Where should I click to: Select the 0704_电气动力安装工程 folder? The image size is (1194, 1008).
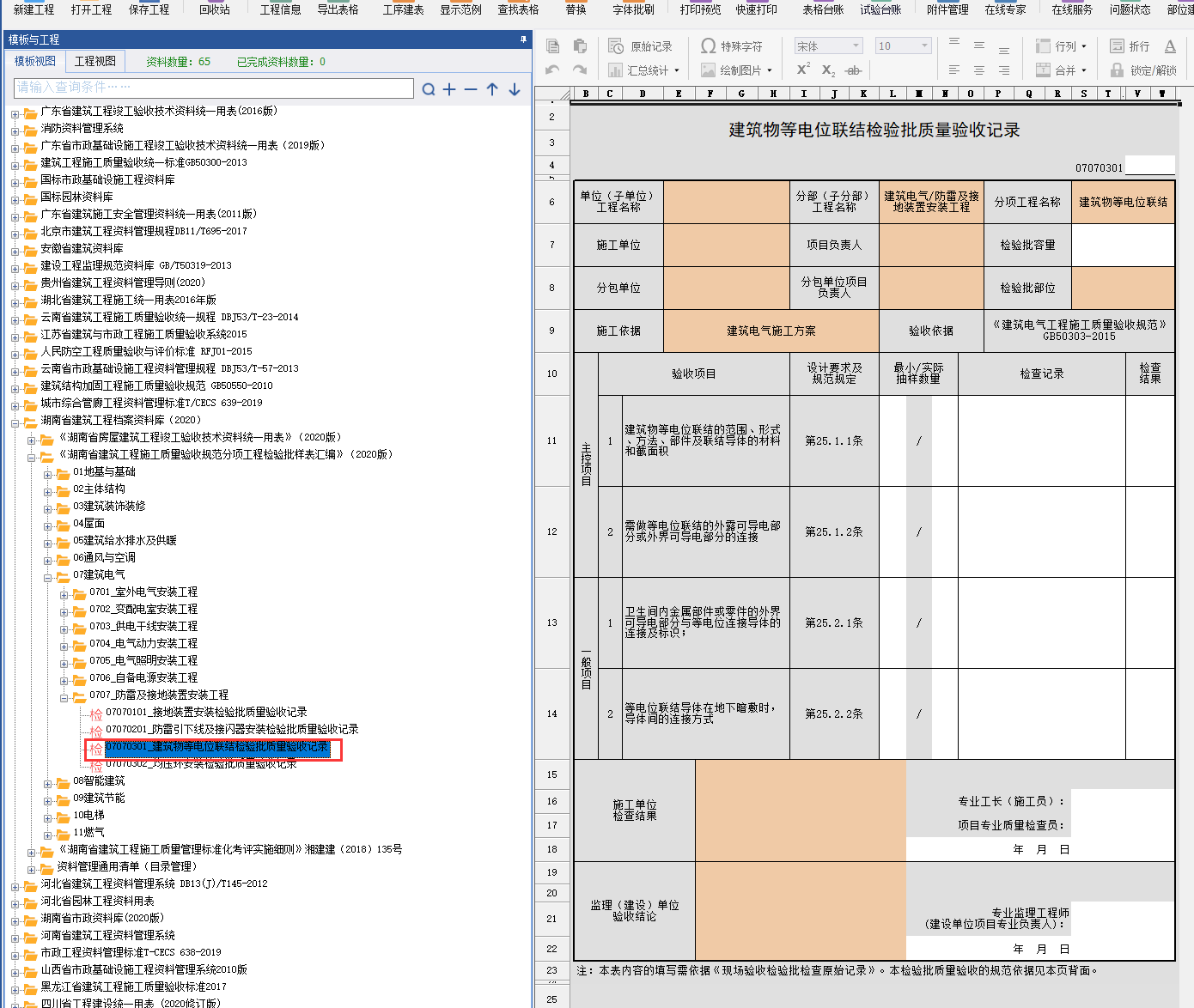pos(143,643)
